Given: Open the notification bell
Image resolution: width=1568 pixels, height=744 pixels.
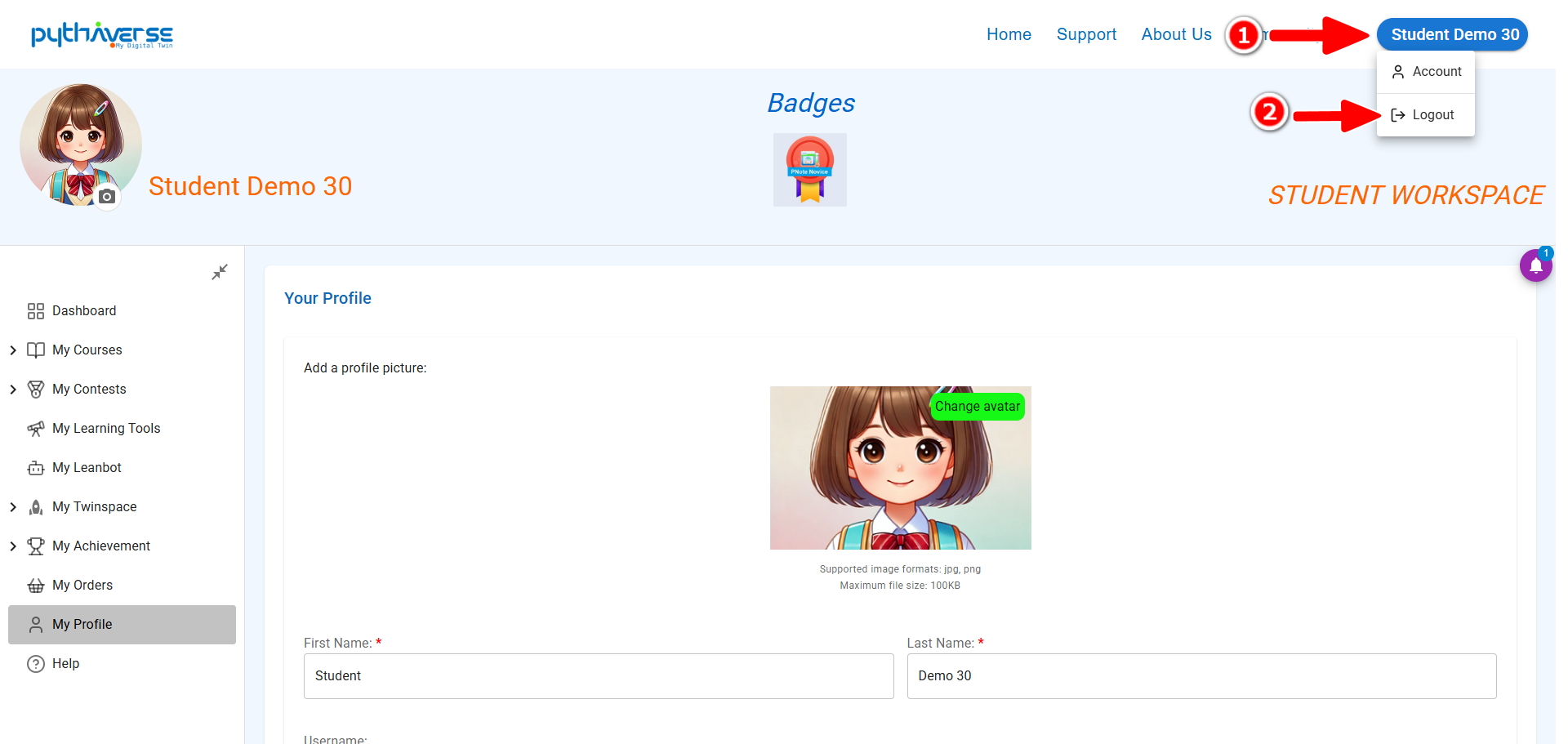Looking at the screenshot, I should [1535, 265].
